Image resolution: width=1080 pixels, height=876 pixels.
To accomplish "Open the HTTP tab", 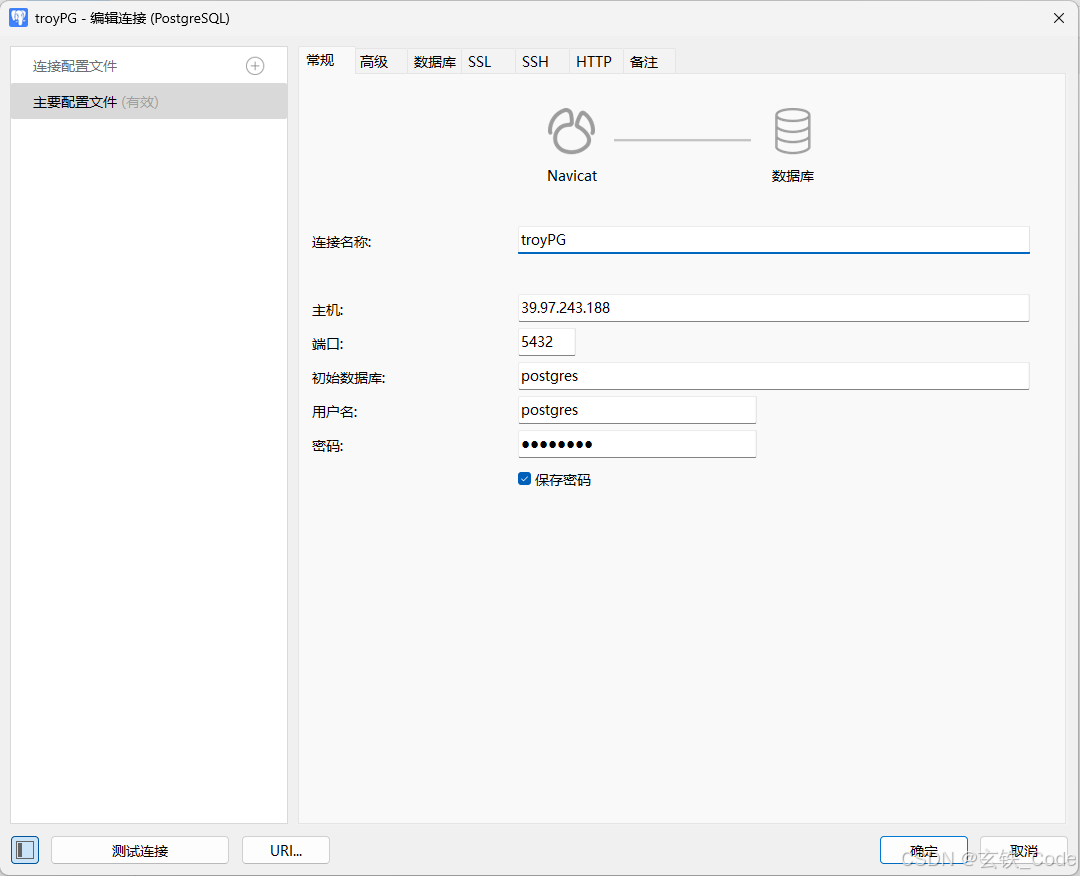I will pos(596,61).
